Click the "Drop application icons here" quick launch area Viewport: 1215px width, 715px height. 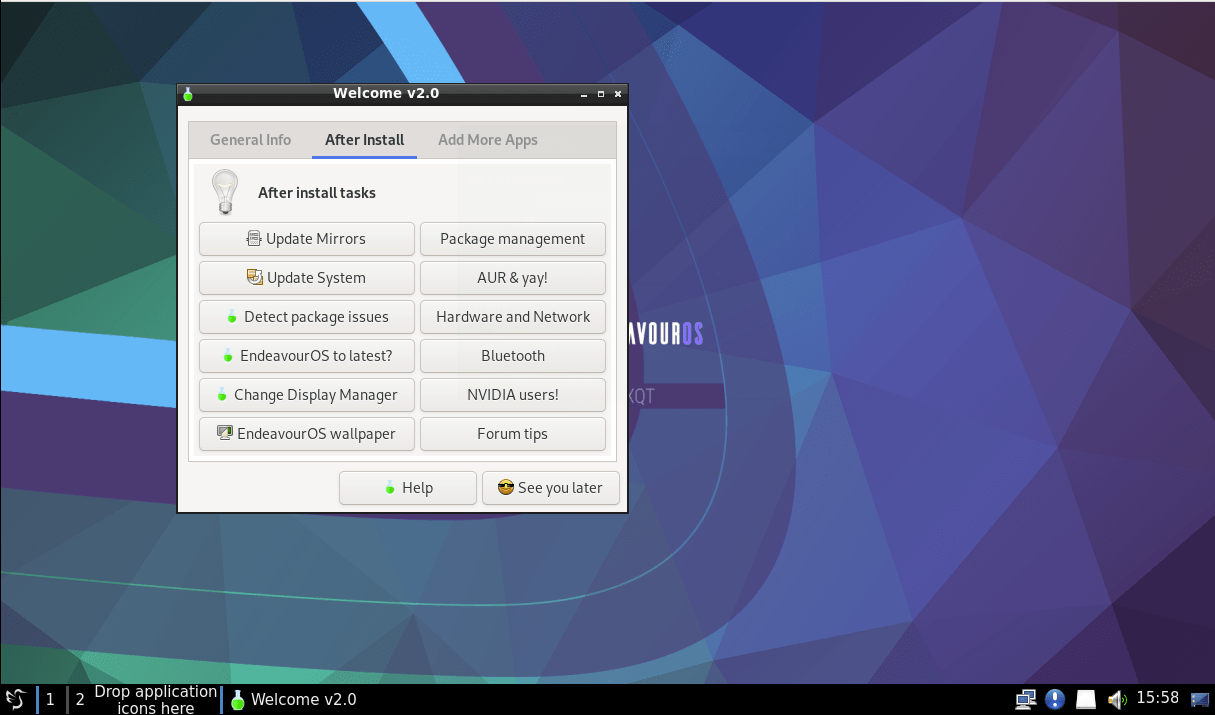pos(156,699)
